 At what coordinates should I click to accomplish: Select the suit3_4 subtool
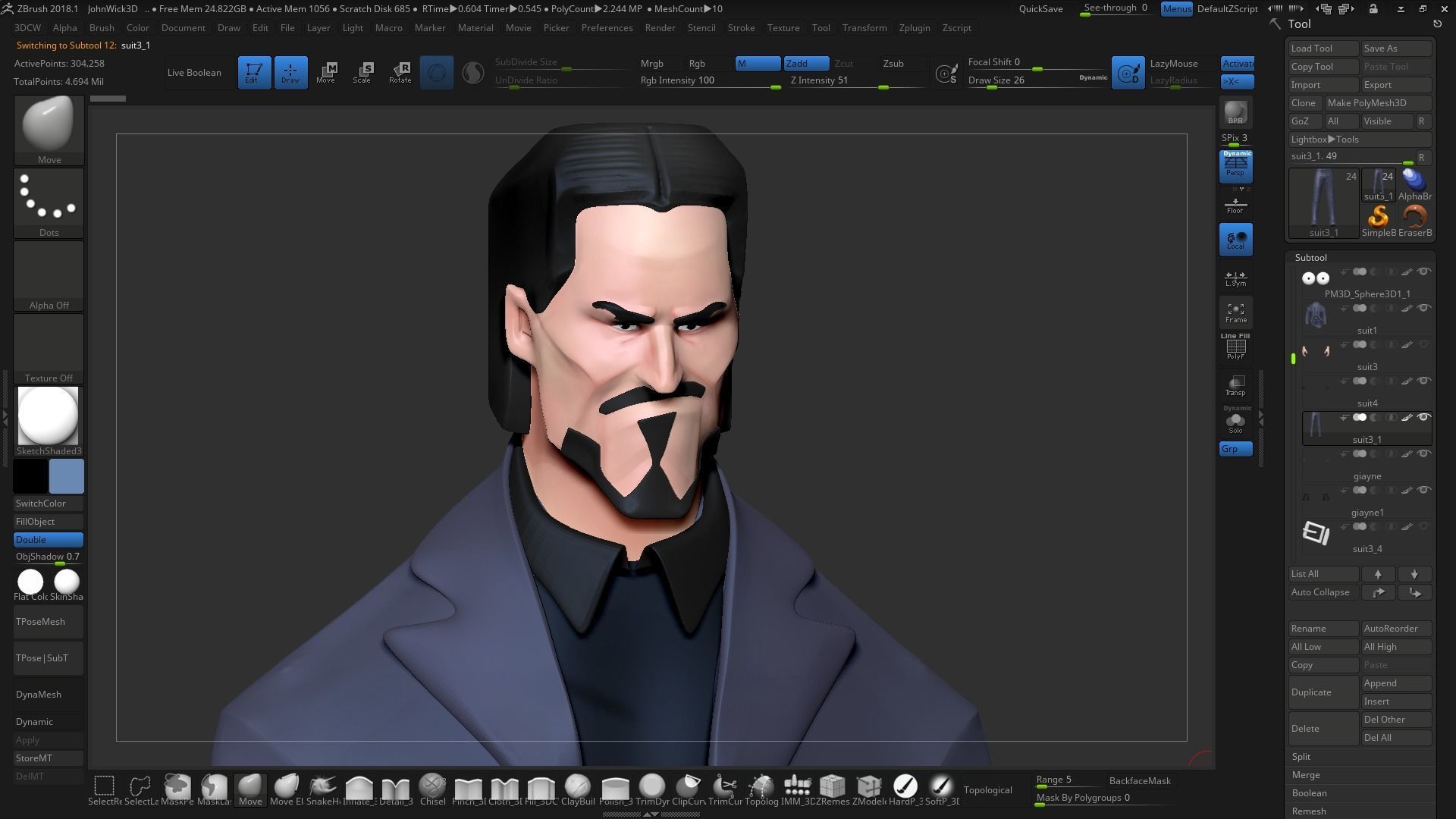(x=1367, y=538)
